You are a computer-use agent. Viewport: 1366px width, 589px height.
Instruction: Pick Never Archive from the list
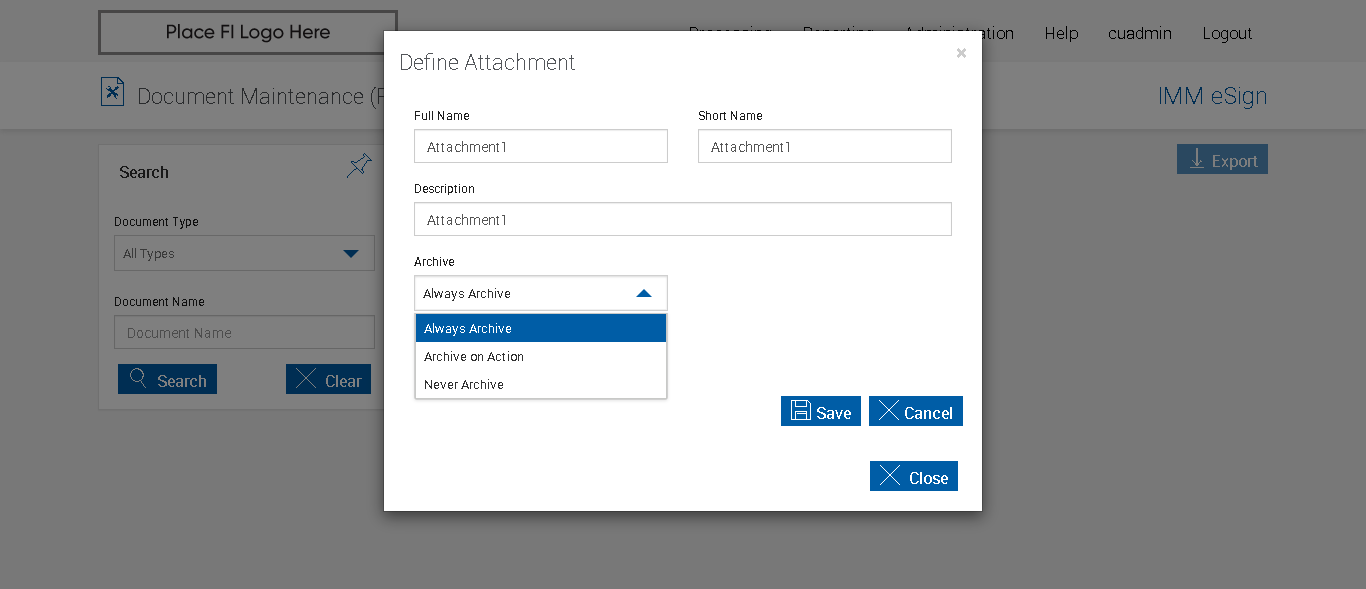point(540,385)
